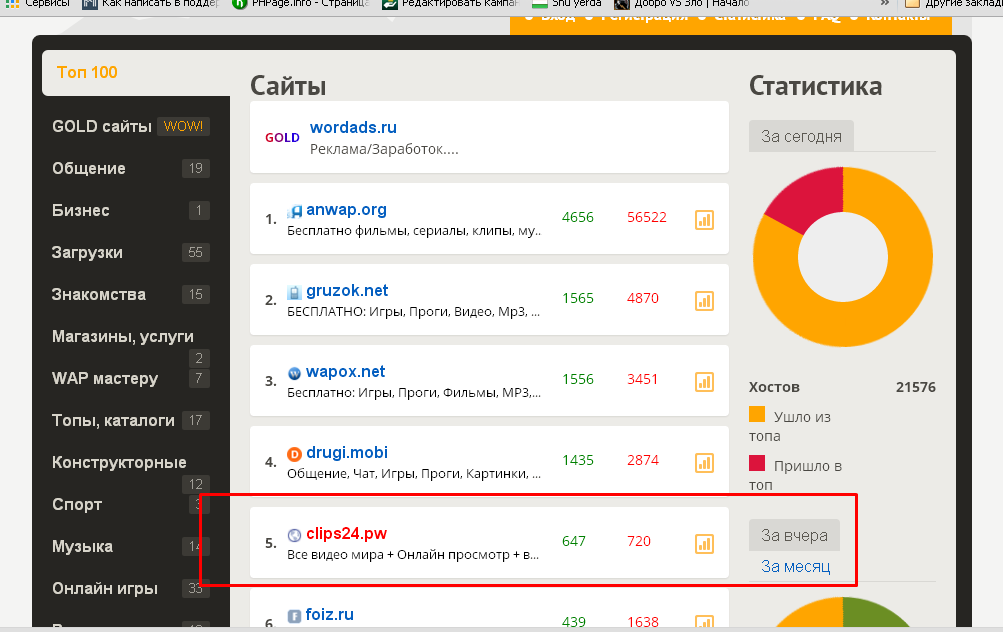Expand hidden bookmarks chevron
Screen dimensions: 1003x632
[885, 3]
